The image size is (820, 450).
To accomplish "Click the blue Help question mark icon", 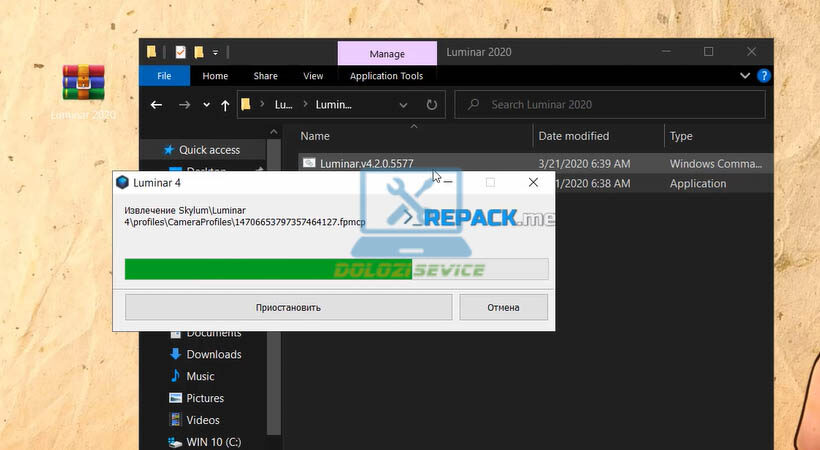I will tap(763, 76).
